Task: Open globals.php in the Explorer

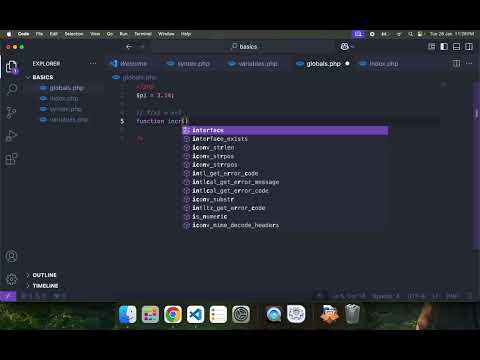Action: 67,88
